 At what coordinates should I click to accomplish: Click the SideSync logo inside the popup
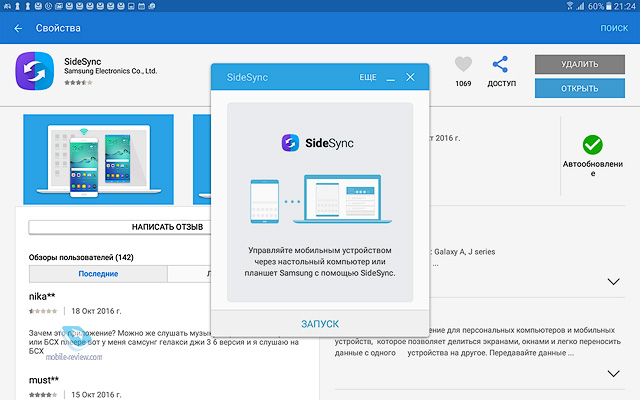point(290,143)
